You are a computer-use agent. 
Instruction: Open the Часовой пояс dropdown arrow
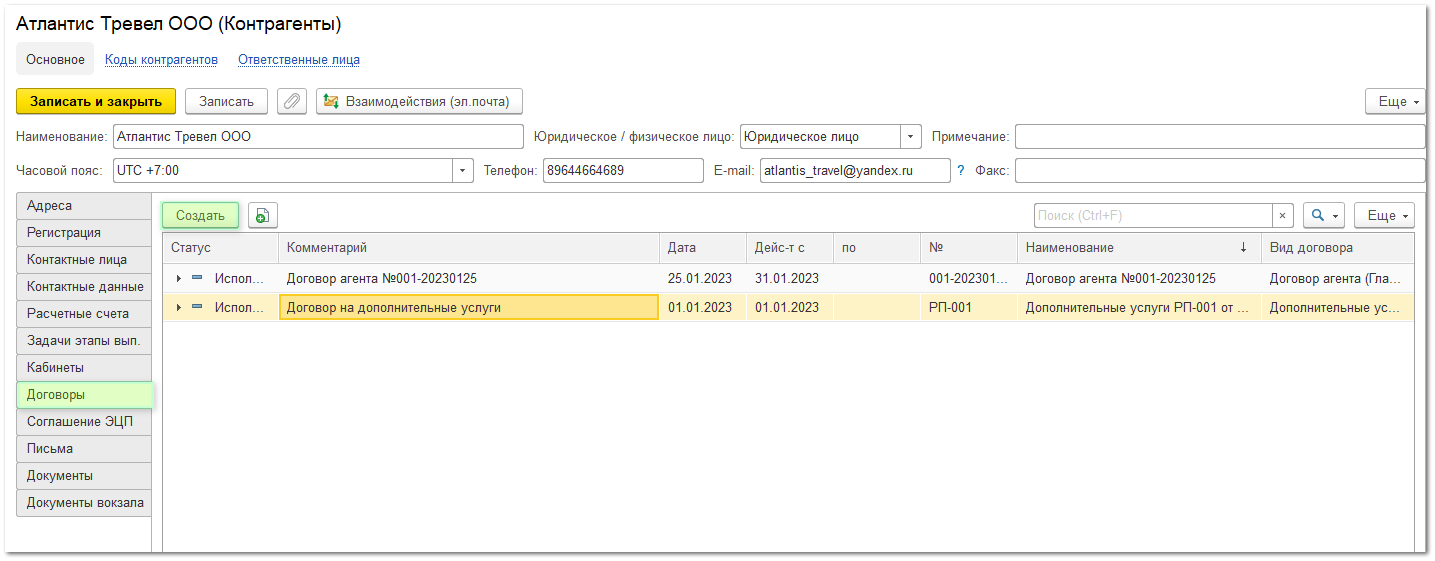(462, 171)
